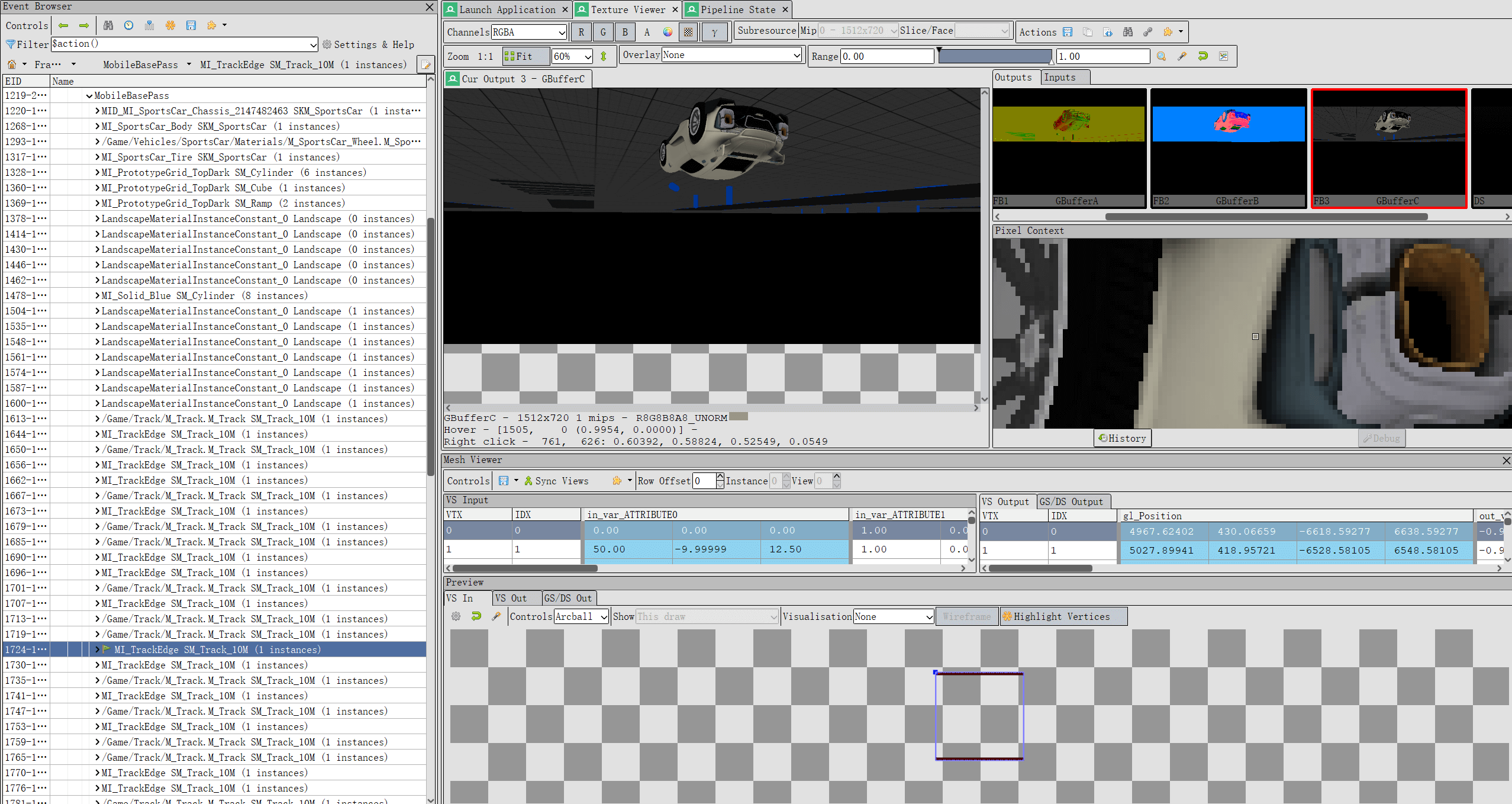Toggle the bookmark asterisk icon in Event Browser
The width and height of the screenshot is (1512, 804).
pos(170,25)
